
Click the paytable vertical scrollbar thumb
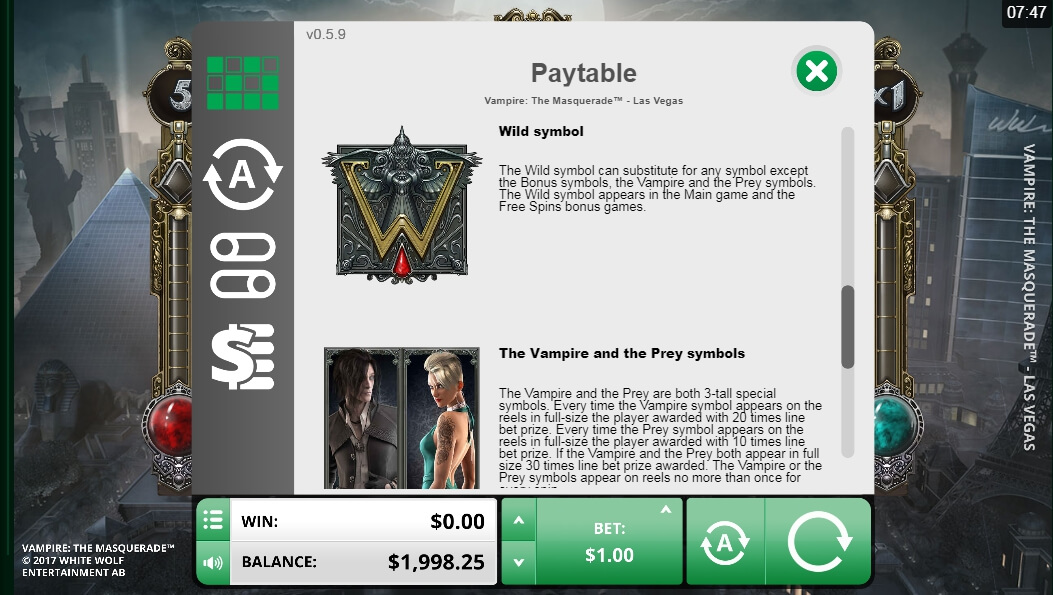tap(848, 327)
